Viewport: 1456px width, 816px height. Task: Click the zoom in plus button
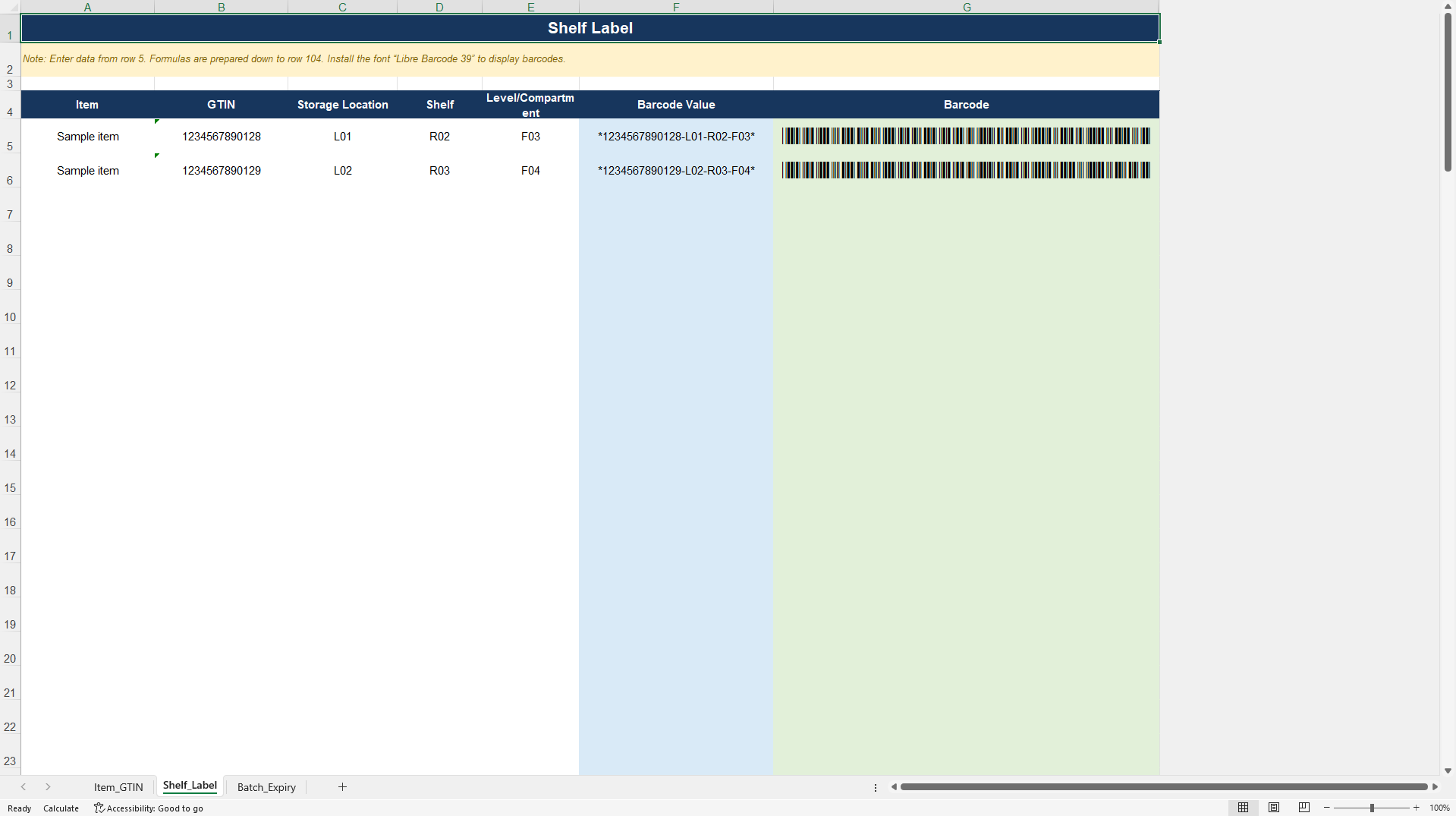(1416, 808)
